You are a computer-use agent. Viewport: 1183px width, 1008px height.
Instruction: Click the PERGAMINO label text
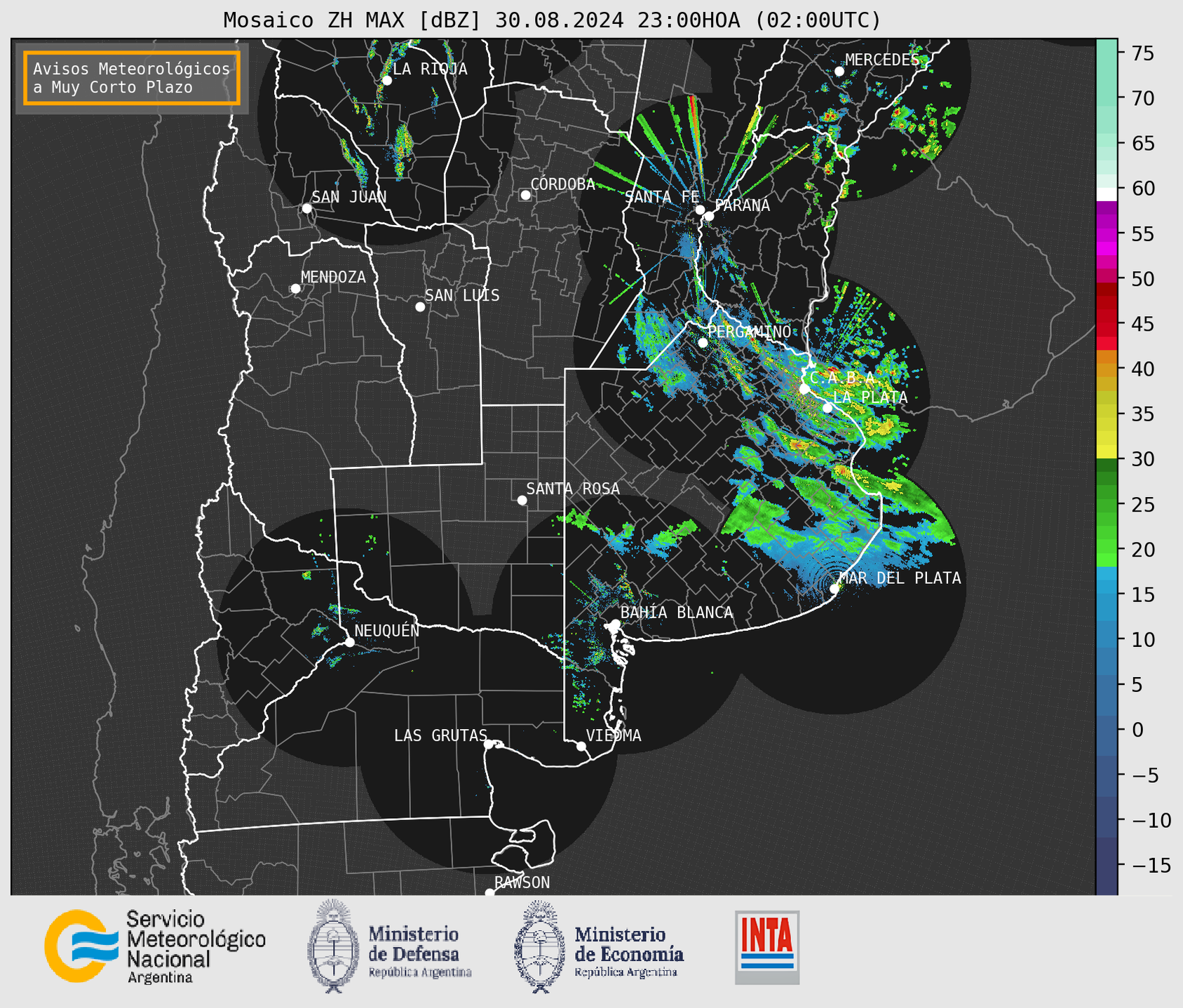[x=749, y=332]
